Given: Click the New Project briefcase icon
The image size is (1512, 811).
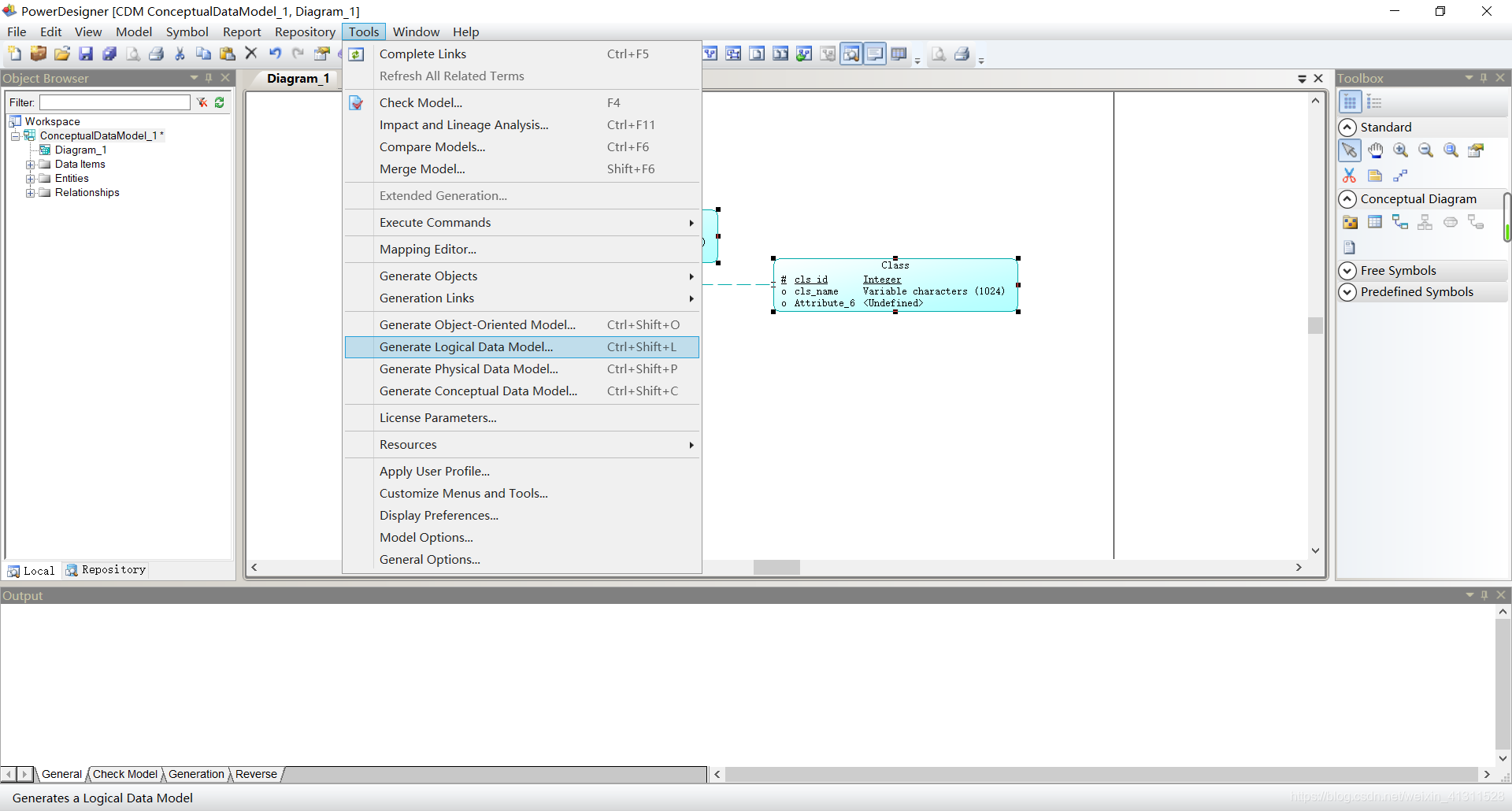Looking at the screenshot, I should [38, 54].
